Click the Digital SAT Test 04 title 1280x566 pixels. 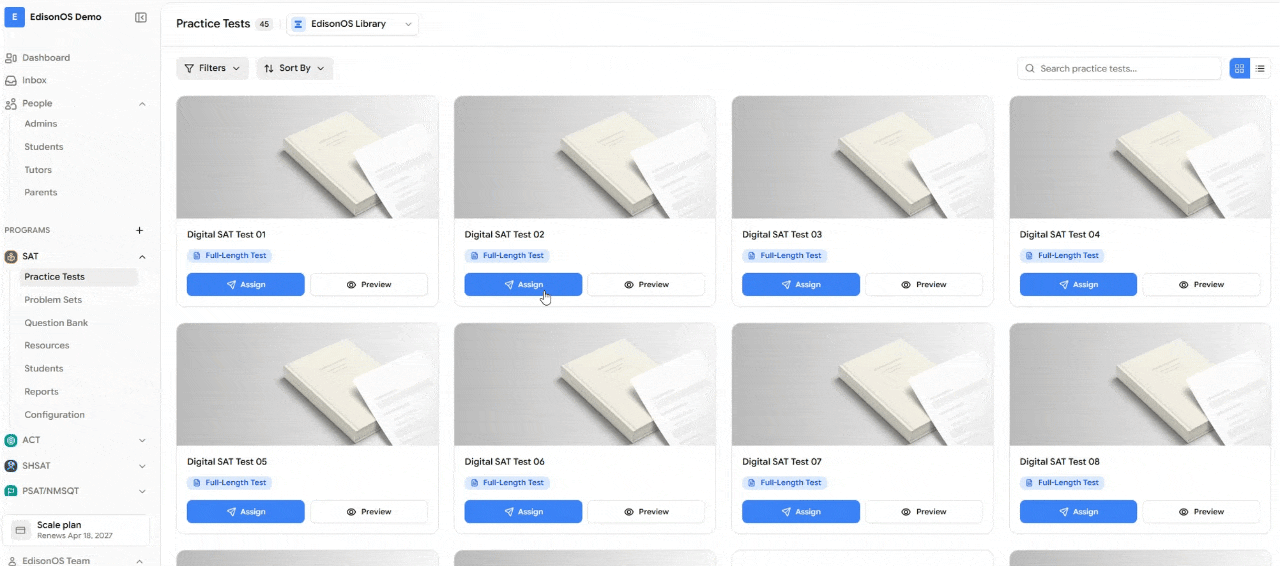click(1060, 235)
